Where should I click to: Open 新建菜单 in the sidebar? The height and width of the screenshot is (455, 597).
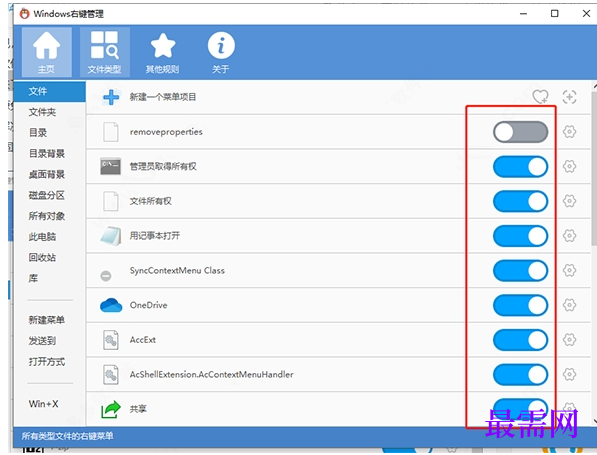tap(47, 320)
